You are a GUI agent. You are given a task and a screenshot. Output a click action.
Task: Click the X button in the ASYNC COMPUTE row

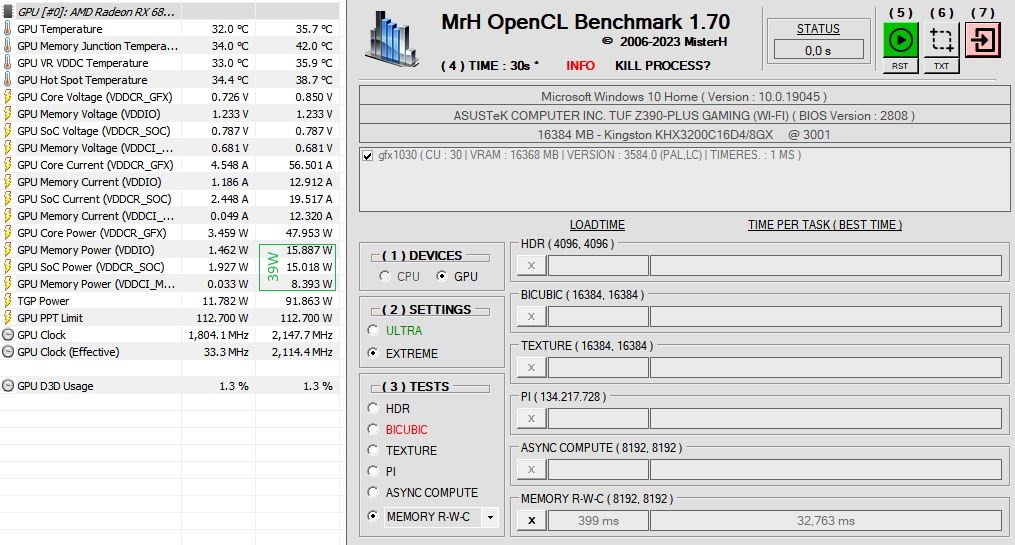tap(531, 469)
